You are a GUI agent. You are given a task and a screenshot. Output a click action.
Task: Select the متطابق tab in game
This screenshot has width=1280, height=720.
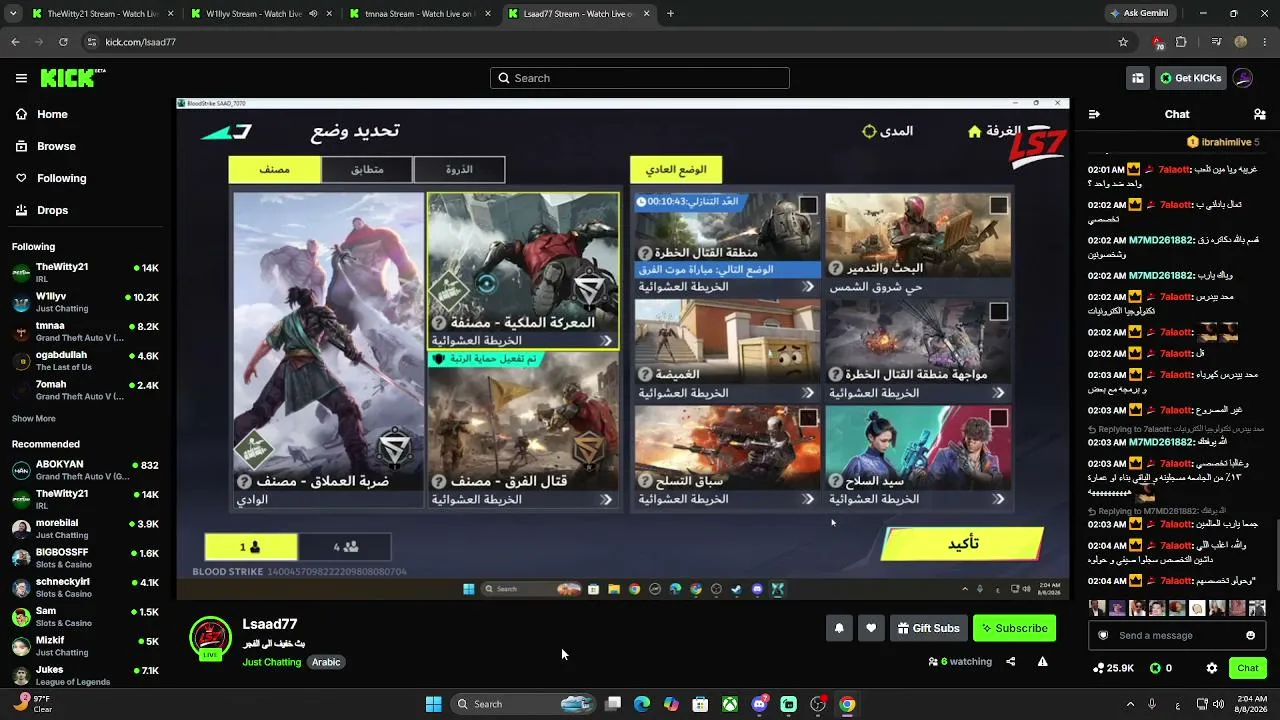[x=367, y=170]
